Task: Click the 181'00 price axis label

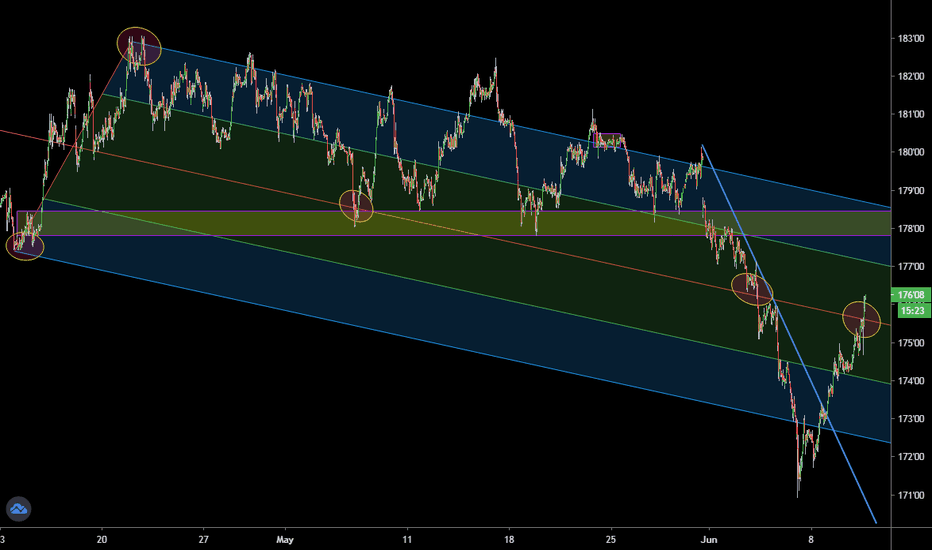Action: [x=911, y=114]
